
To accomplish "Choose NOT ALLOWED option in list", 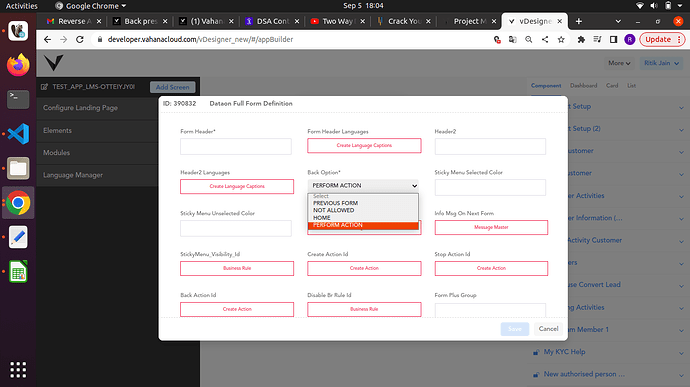I will pos(334,210).
